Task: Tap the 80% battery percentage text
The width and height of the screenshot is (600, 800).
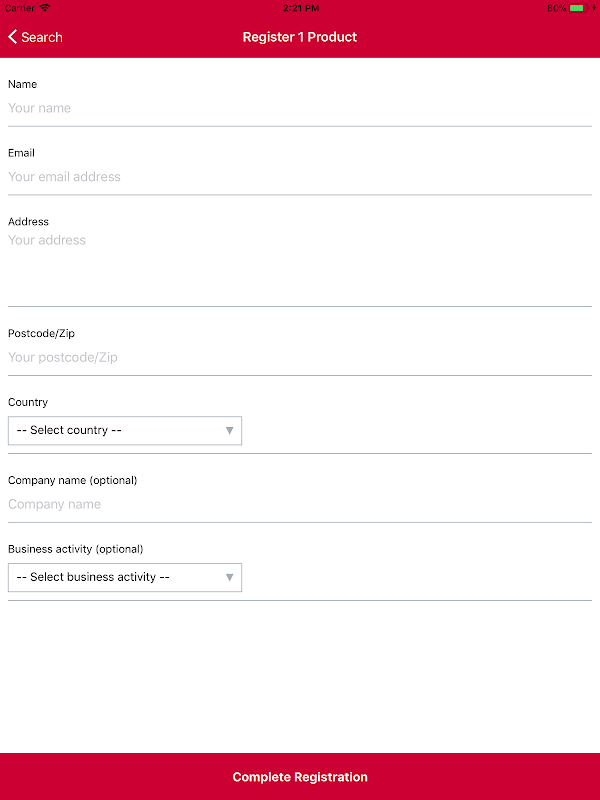Action: pos(556,7)
